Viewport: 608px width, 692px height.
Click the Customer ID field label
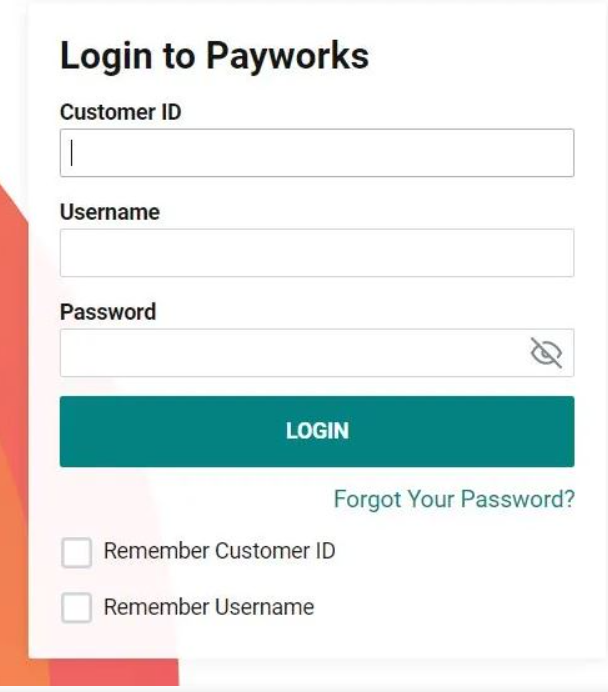pos(120,112)
